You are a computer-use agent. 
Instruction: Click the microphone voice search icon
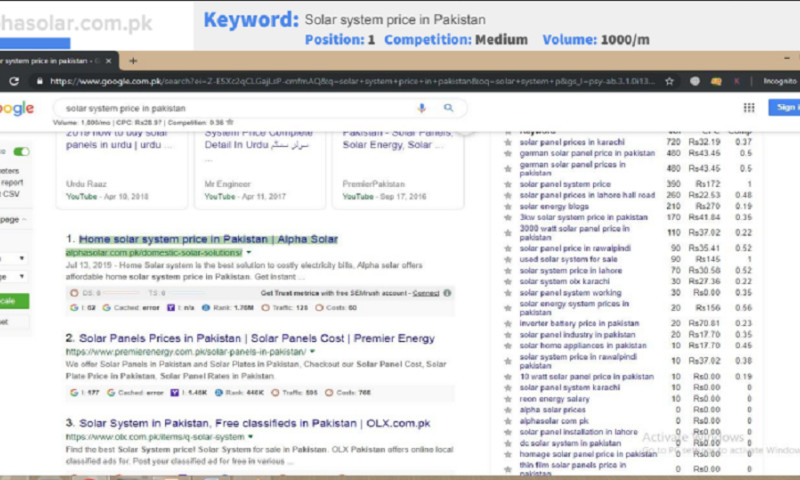(421, 108)
